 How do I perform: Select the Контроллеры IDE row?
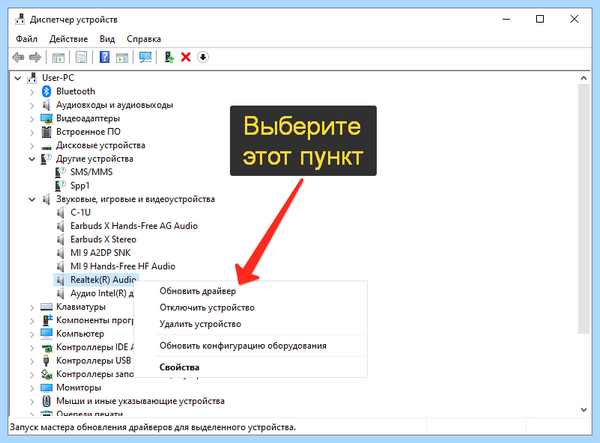[x=95, y=347]
